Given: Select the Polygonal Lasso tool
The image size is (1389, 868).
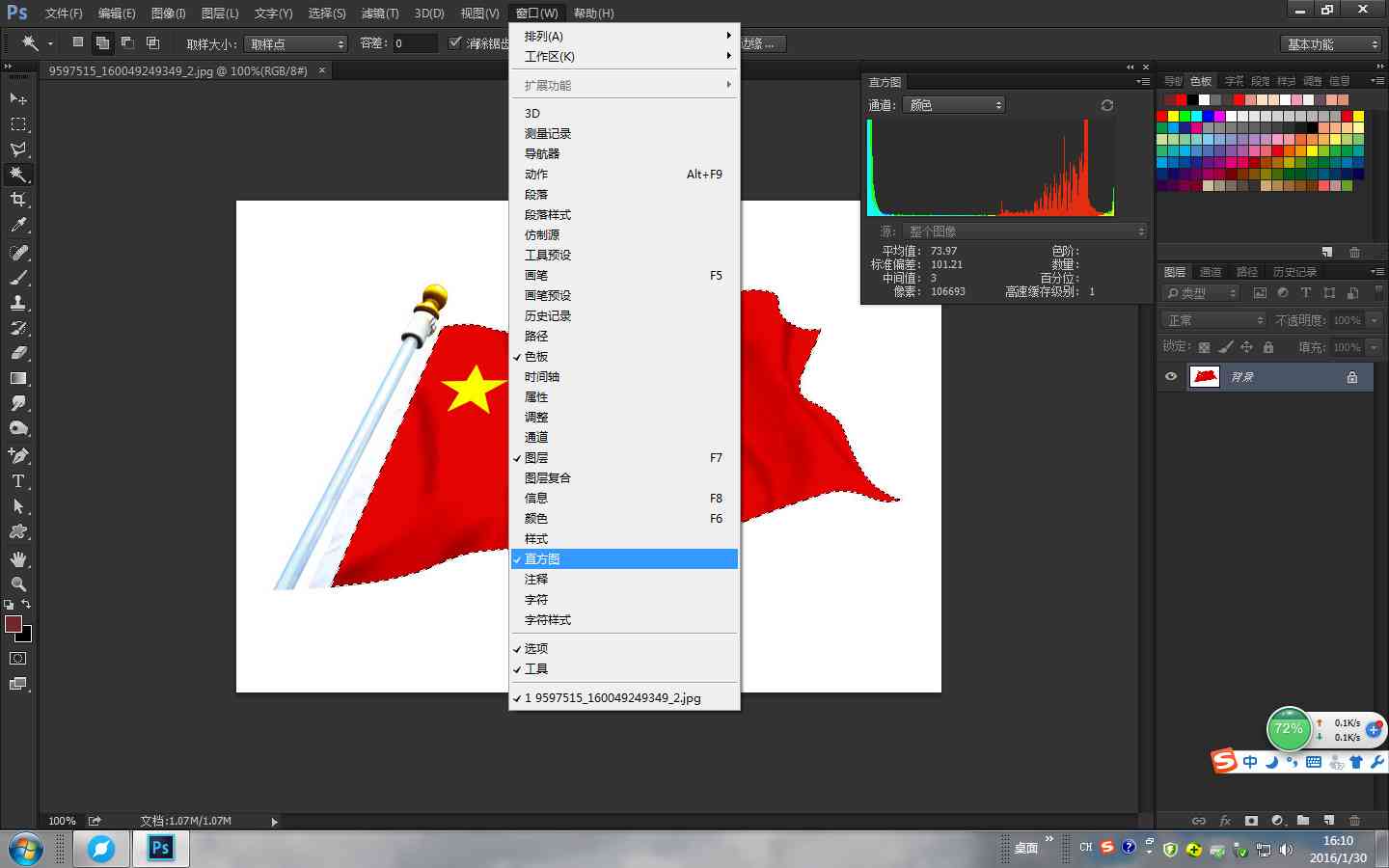Looking at the screenshot, I should [18, 149].
